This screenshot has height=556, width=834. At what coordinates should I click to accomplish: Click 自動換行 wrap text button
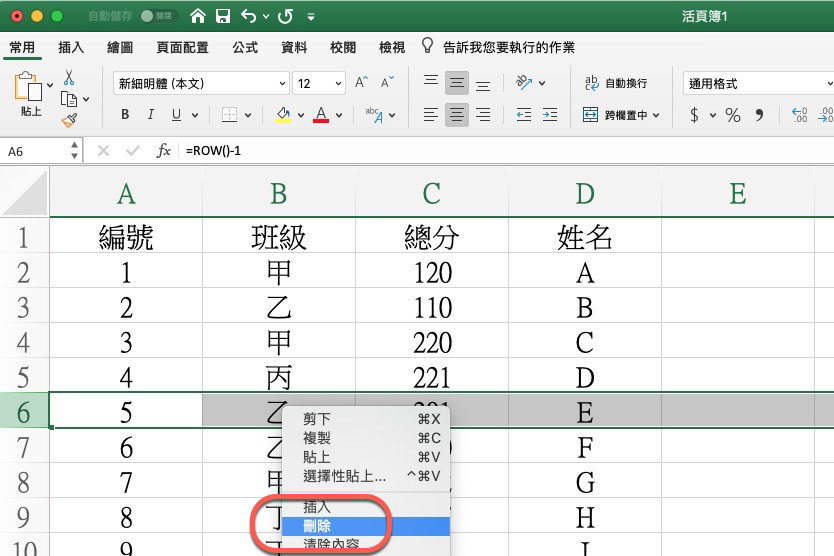(616, 83)
